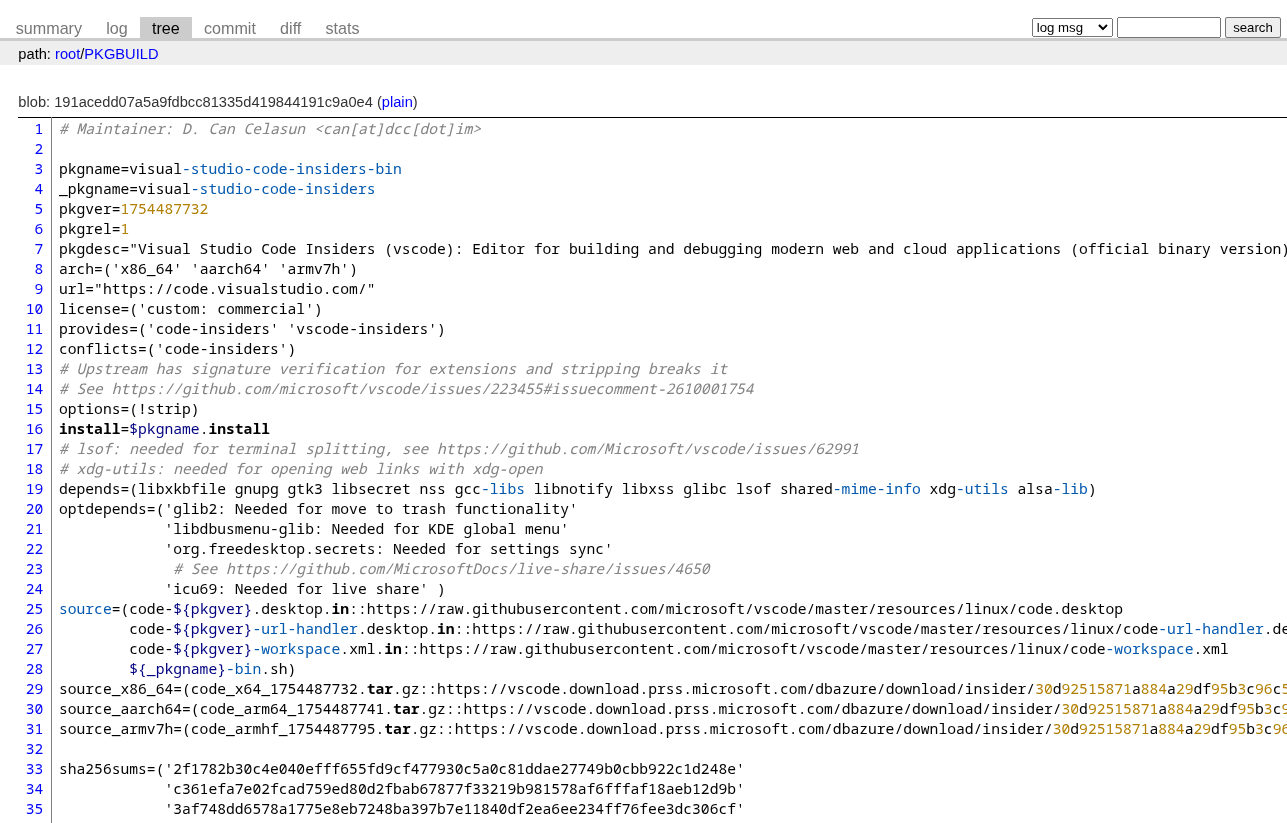Go to line 19 depends anchor

(x=35, y=489)
